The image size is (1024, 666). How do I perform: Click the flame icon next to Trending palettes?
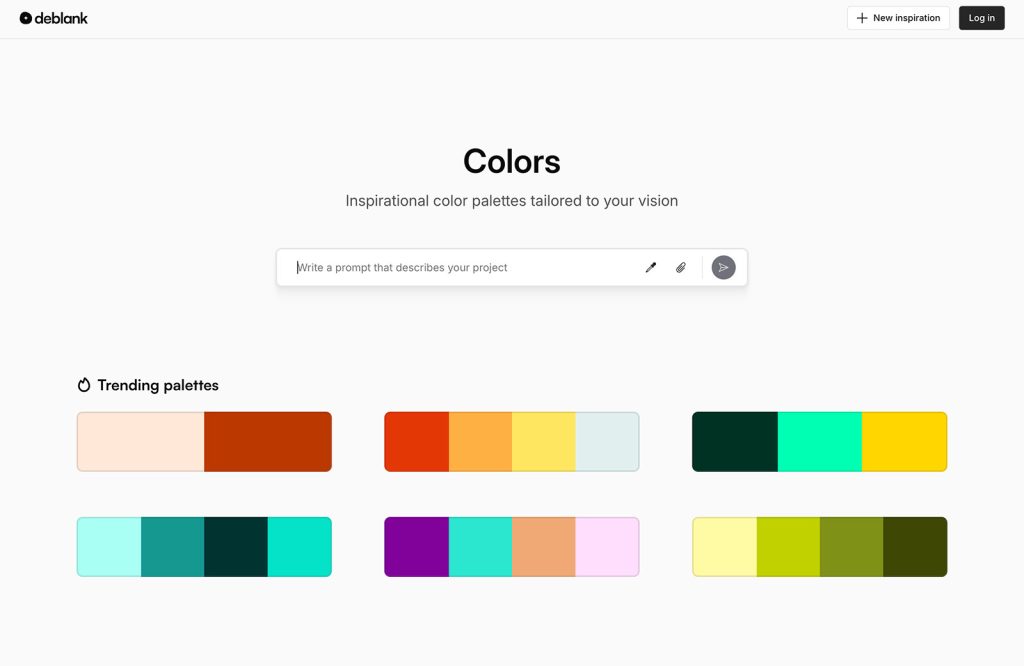(x=84, y=385)
